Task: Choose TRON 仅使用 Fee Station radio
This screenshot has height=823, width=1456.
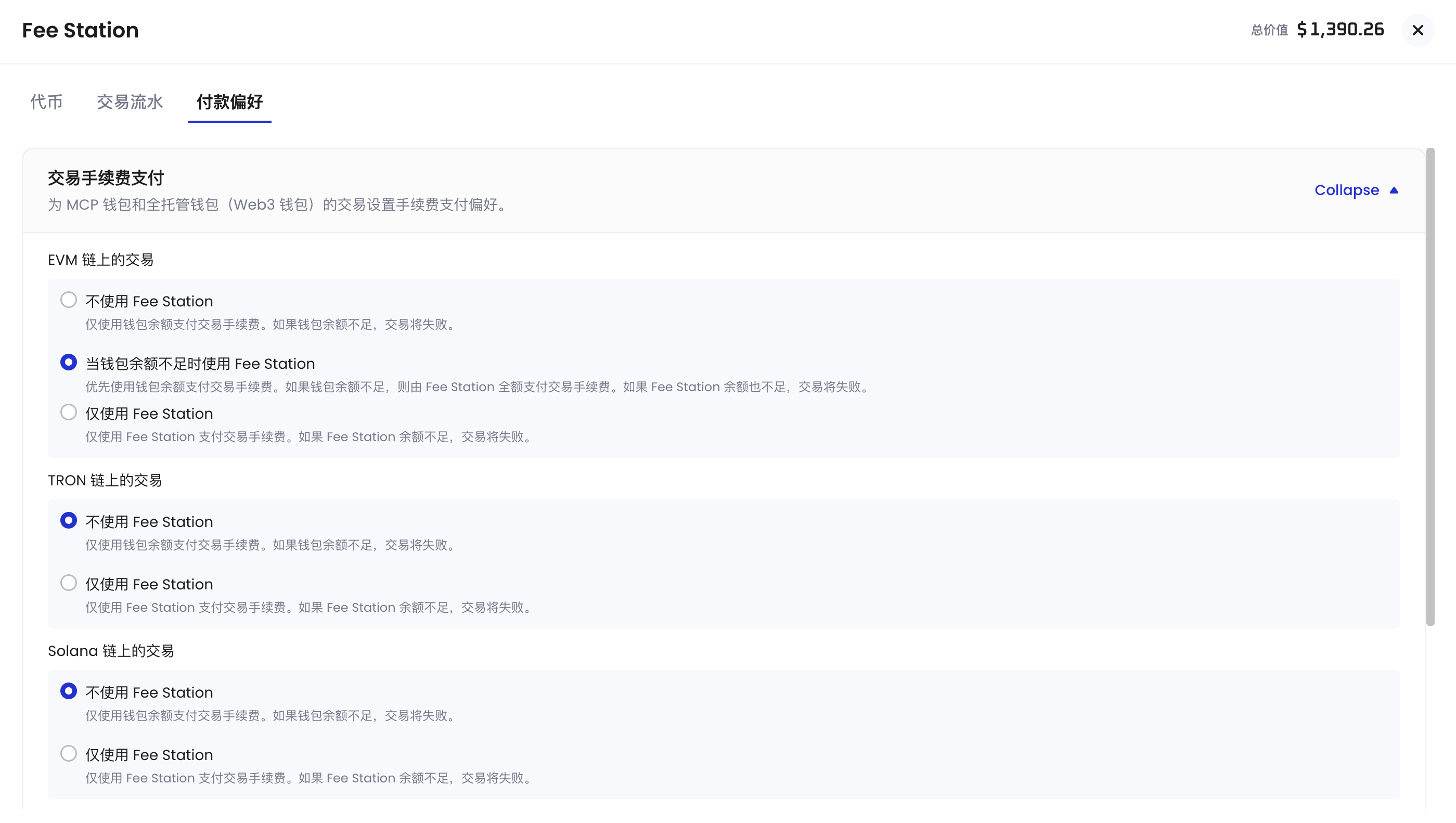Action: coord(68,583)
